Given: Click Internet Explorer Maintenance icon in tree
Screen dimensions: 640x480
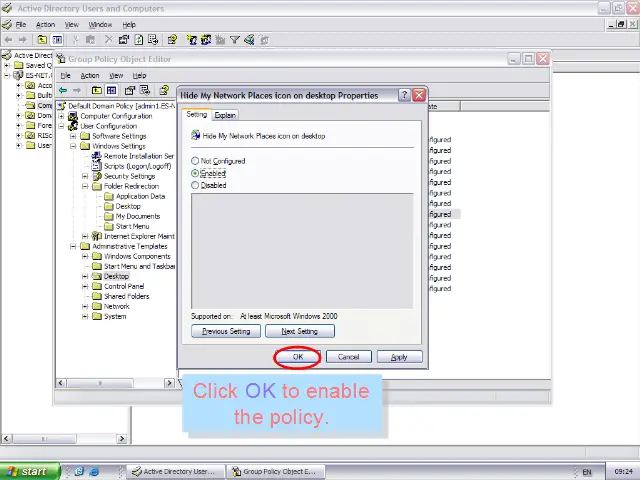Looking at the screenshot, I should pyautogui.click(x=97, y=236).
